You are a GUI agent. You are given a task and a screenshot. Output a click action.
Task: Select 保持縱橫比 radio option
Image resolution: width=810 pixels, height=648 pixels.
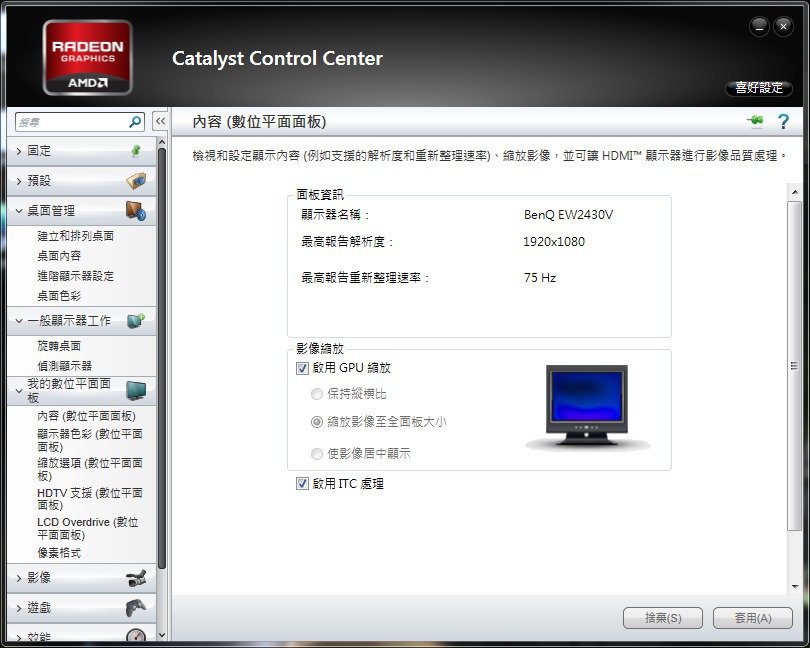pos(317,394)
